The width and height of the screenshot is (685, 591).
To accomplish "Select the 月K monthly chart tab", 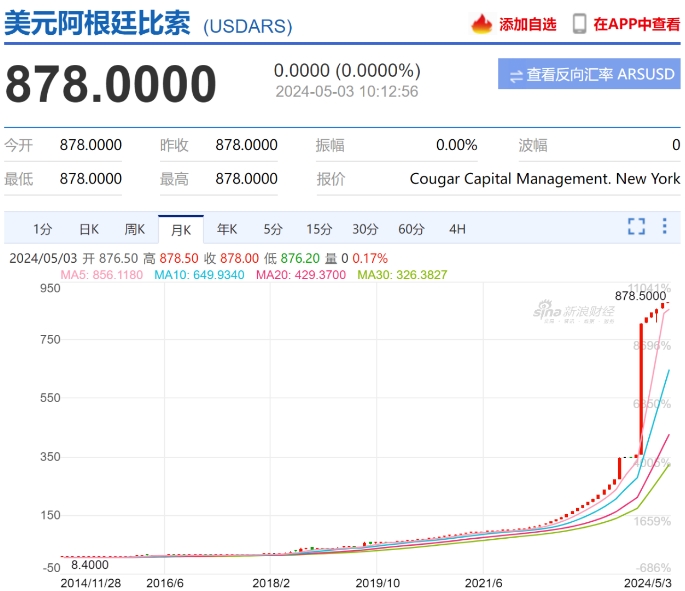I will click(181, 228).
